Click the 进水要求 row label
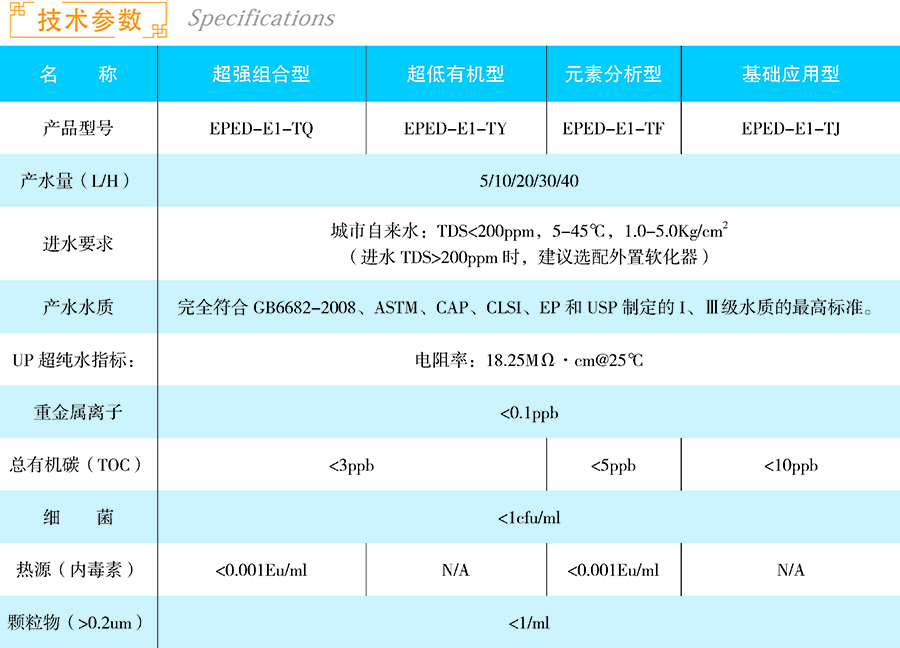The height and width of the screenshot is (648, 900). [x=78, y=243]
